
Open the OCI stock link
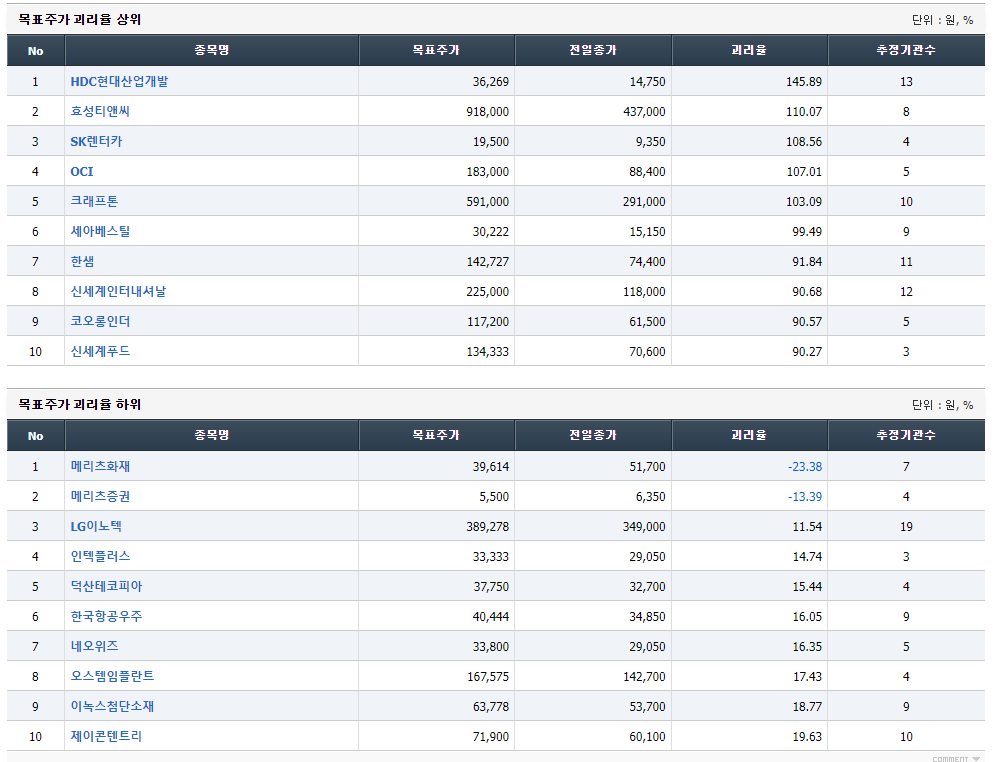coord(82,171)
